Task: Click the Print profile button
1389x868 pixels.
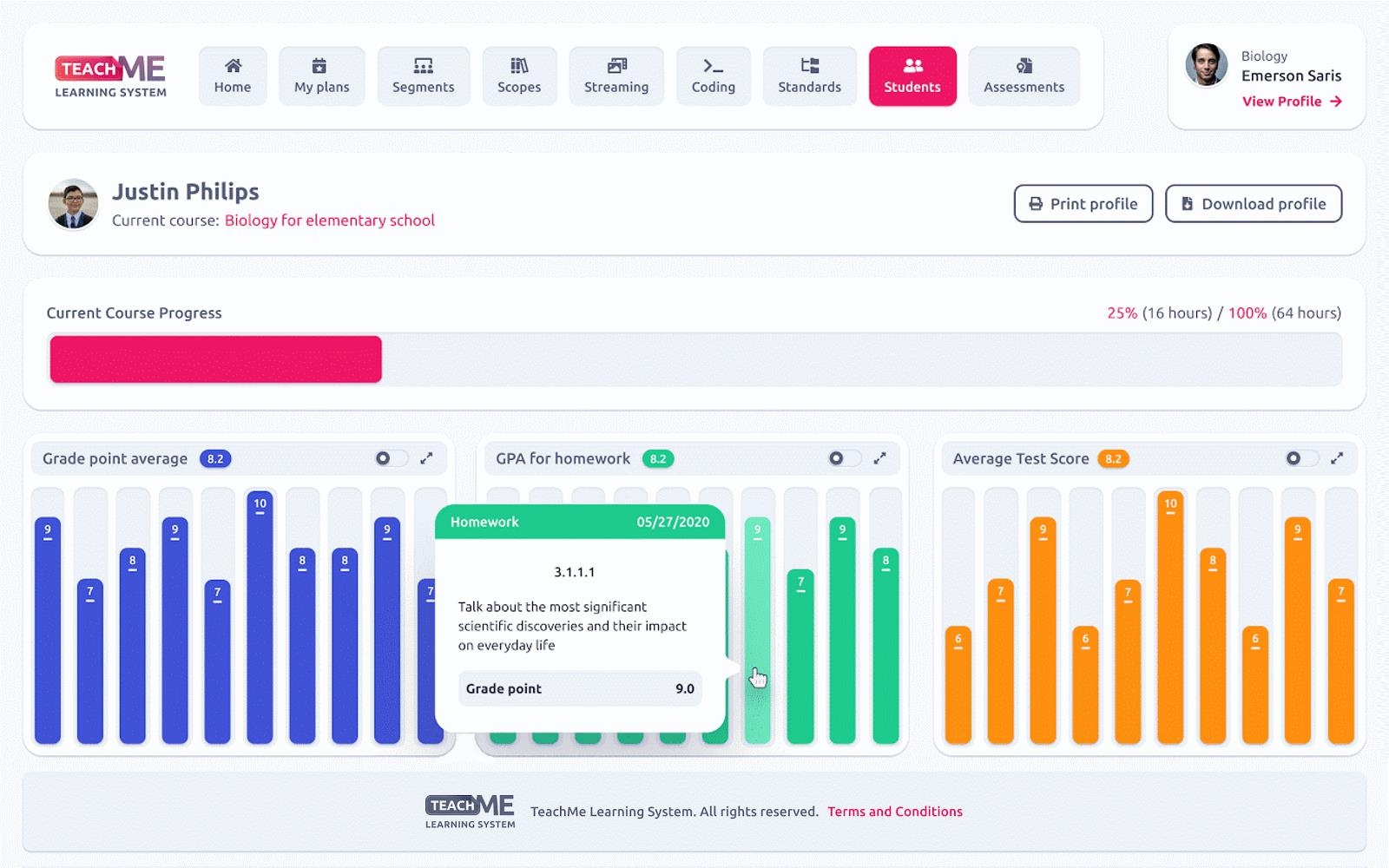Action: coord(1083,204)
